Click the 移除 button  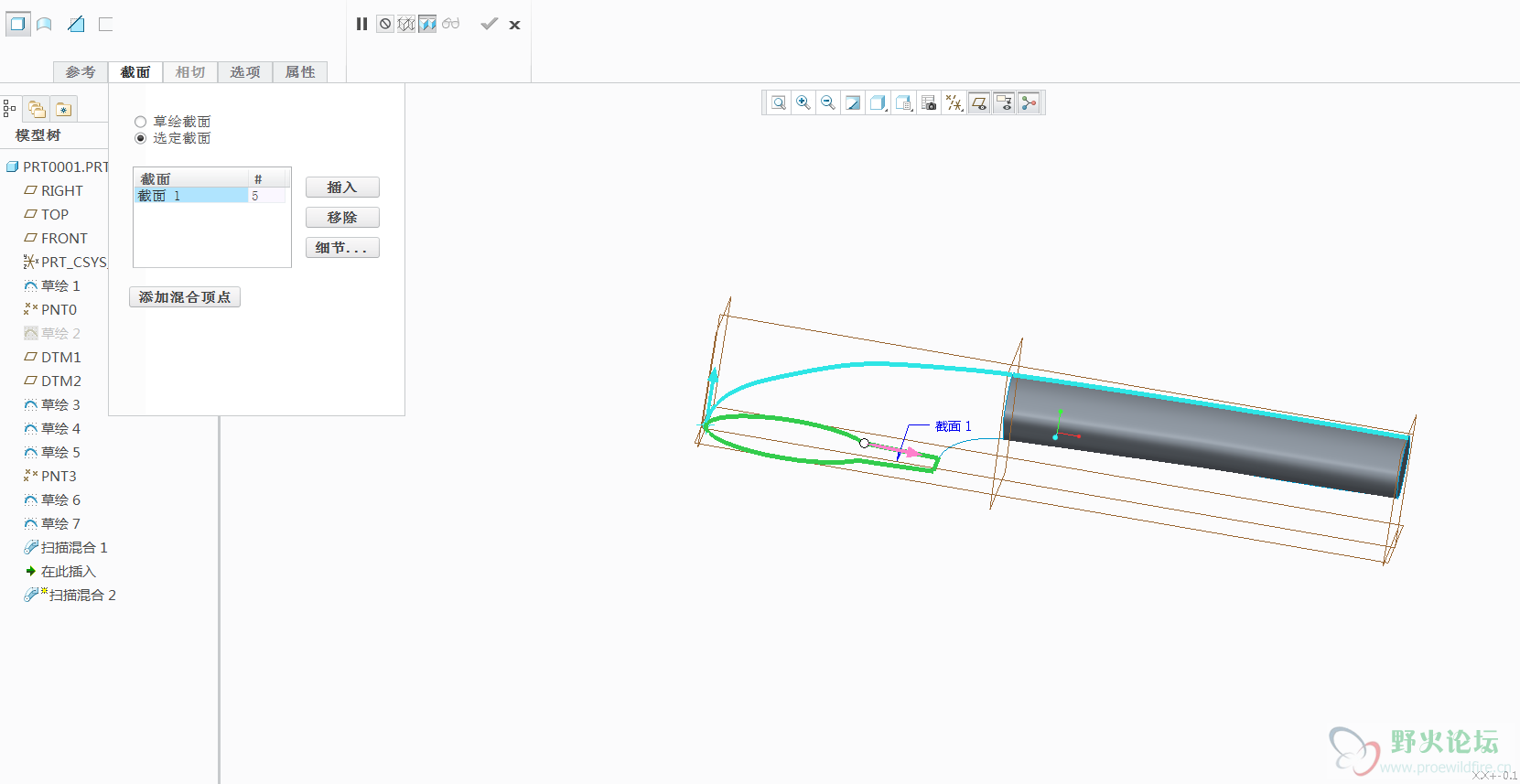(342, 218)
